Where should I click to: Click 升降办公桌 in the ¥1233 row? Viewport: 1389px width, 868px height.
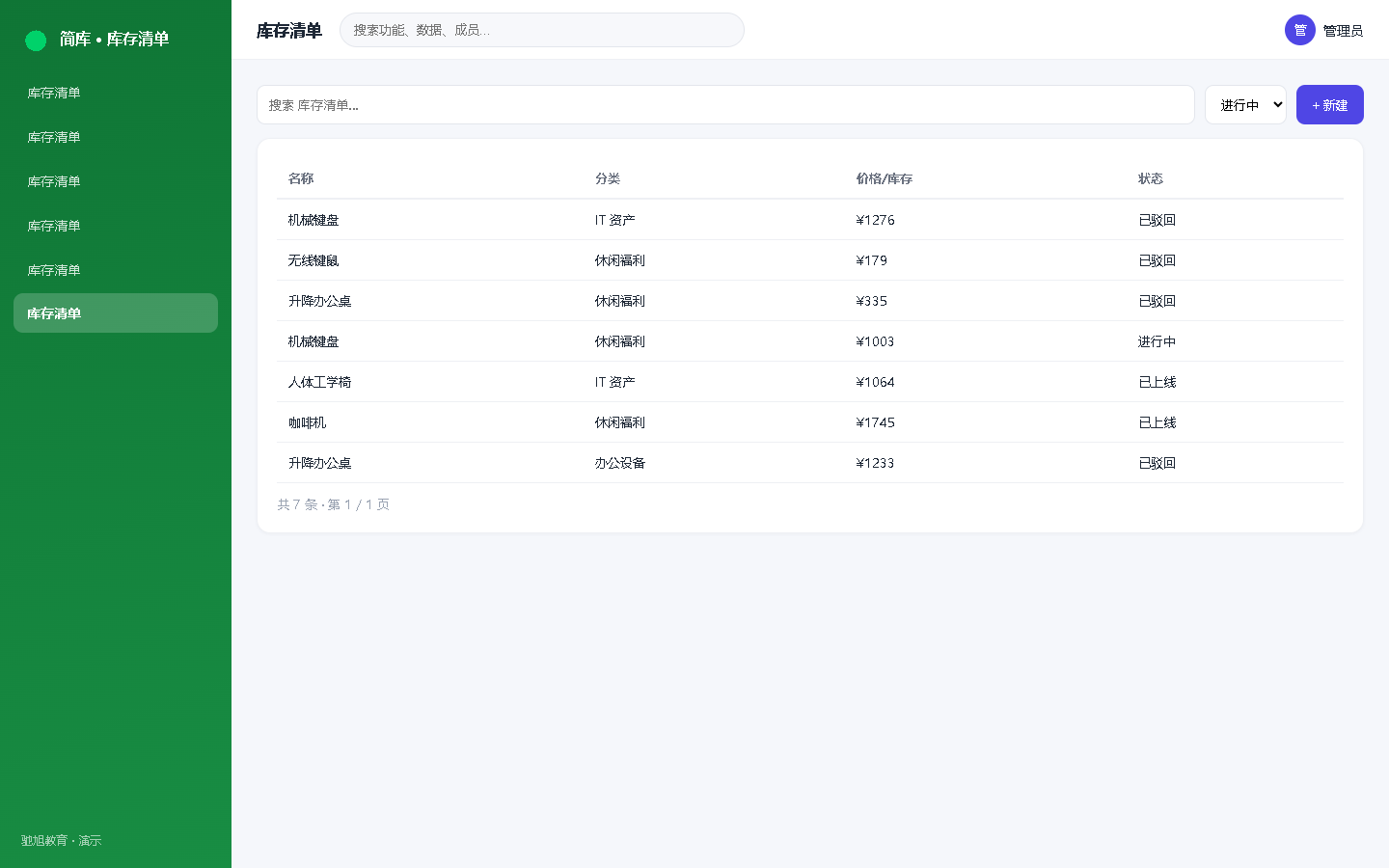320,463
